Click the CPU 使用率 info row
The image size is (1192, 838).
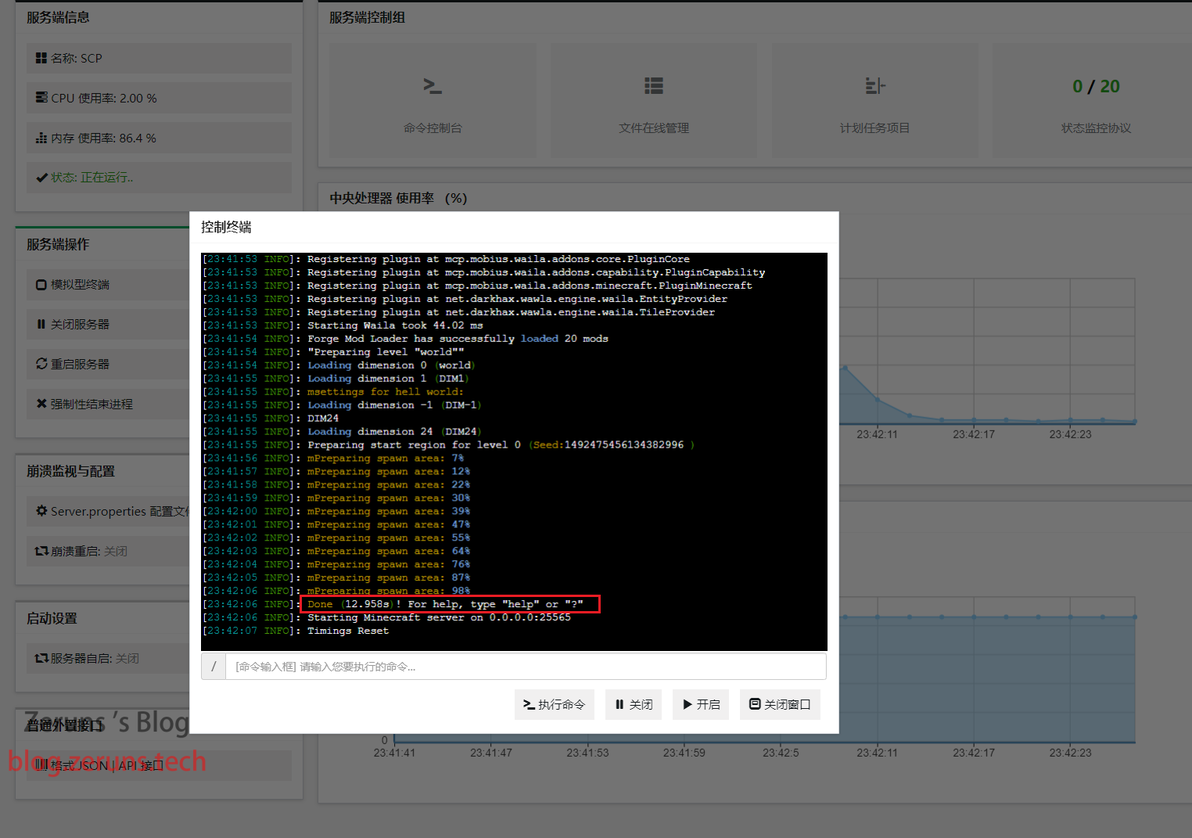coord(159,98)
